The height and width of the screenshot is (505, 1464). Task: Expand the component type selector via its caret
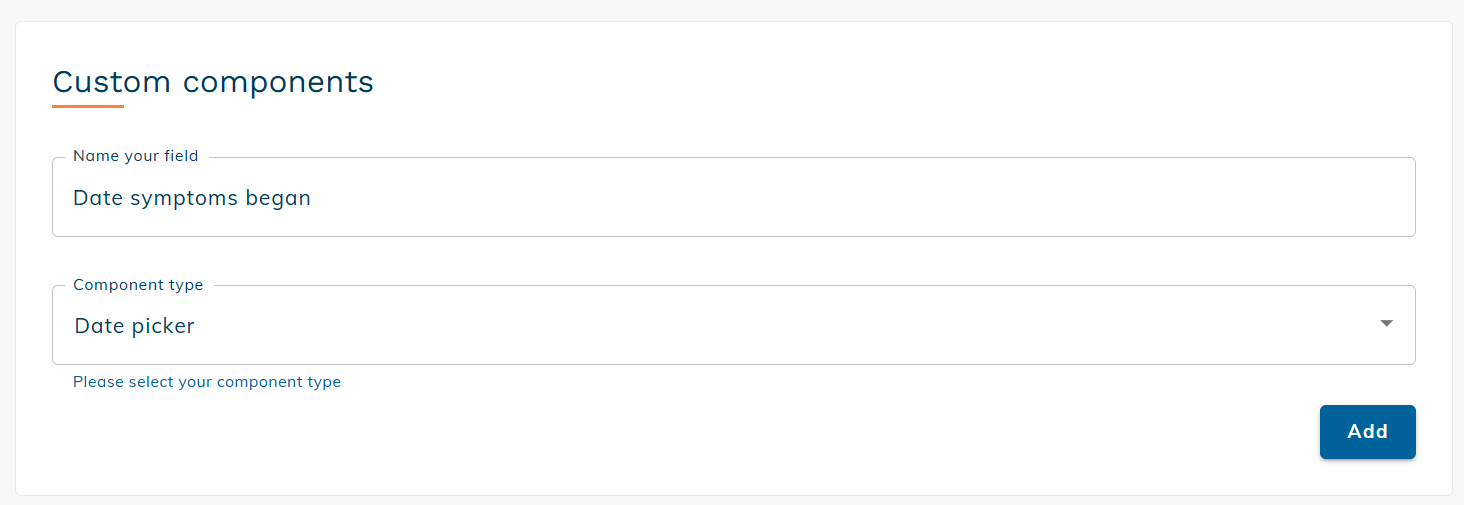pyautogui.click(x=1386, y=324)
